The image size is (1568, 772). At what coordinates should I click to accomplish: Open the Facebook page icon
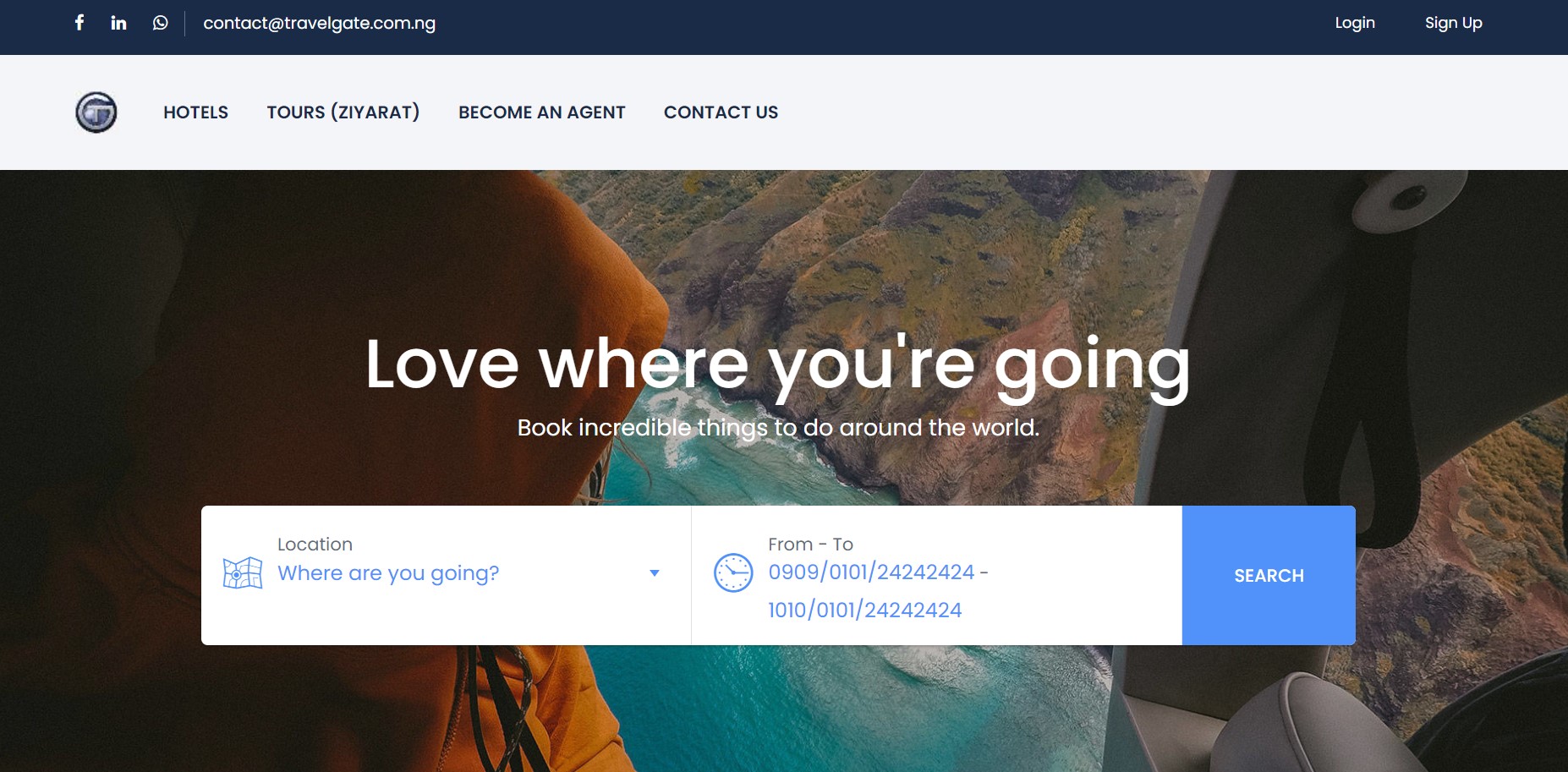tap(79, 23)
